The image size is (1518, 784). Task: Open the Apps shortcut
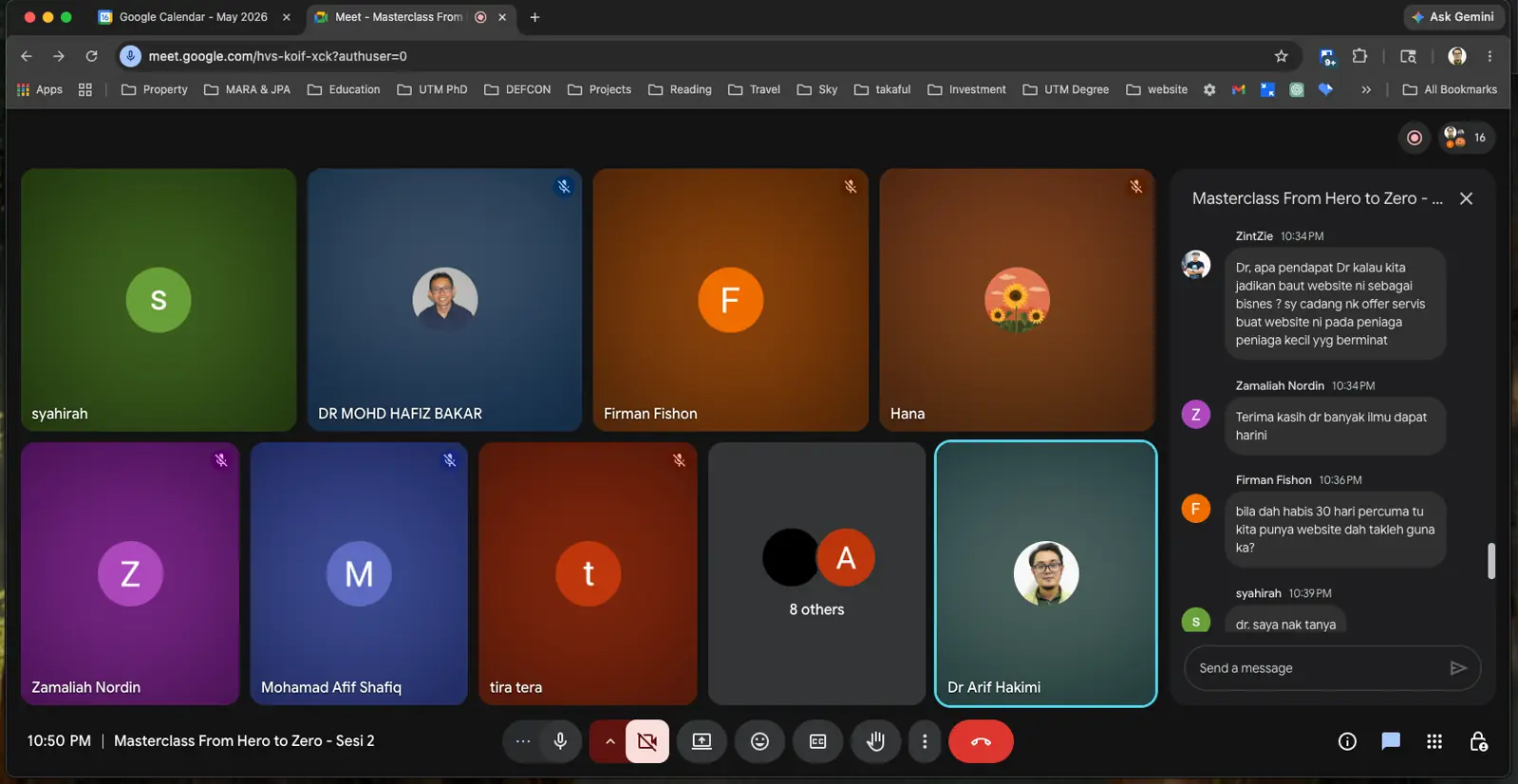39,89
